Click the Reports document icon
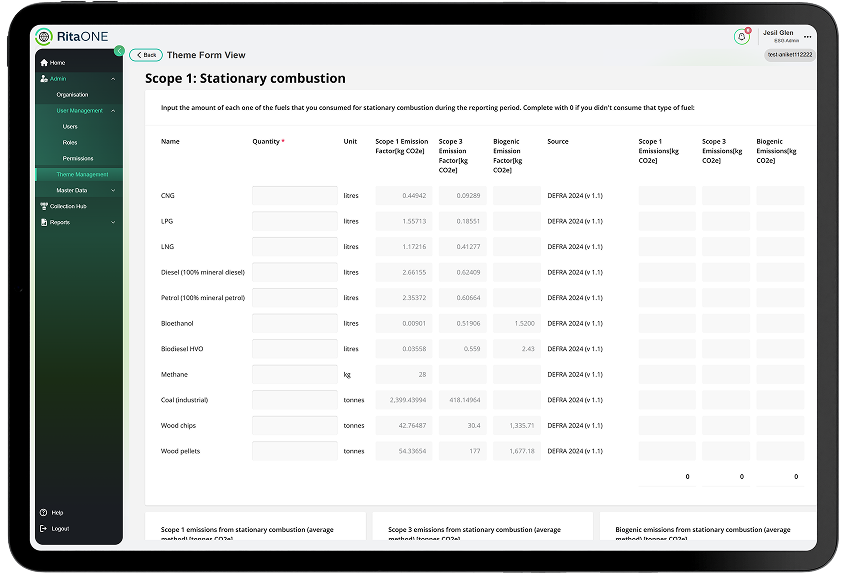The height and width of the screenshot is (573, 846). [44, 222]
